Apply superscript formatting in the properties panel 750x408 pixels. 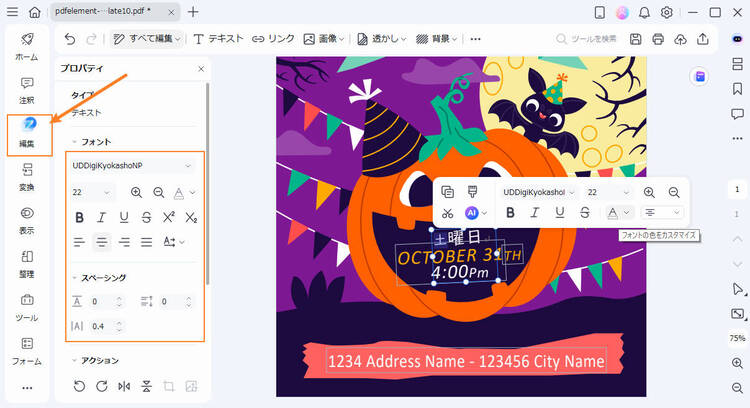click(x=168, y=217)
